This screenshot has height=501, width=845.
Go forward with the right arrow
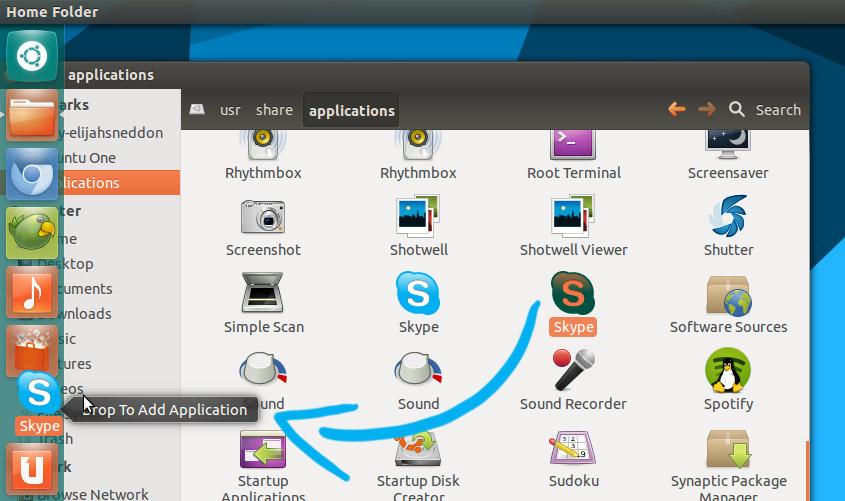point(707,109)
